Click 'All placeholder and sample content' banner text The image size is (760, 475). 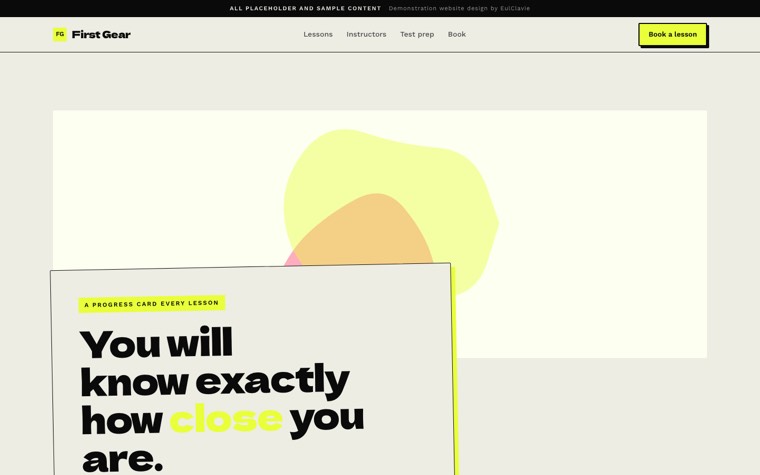(305, 8)
